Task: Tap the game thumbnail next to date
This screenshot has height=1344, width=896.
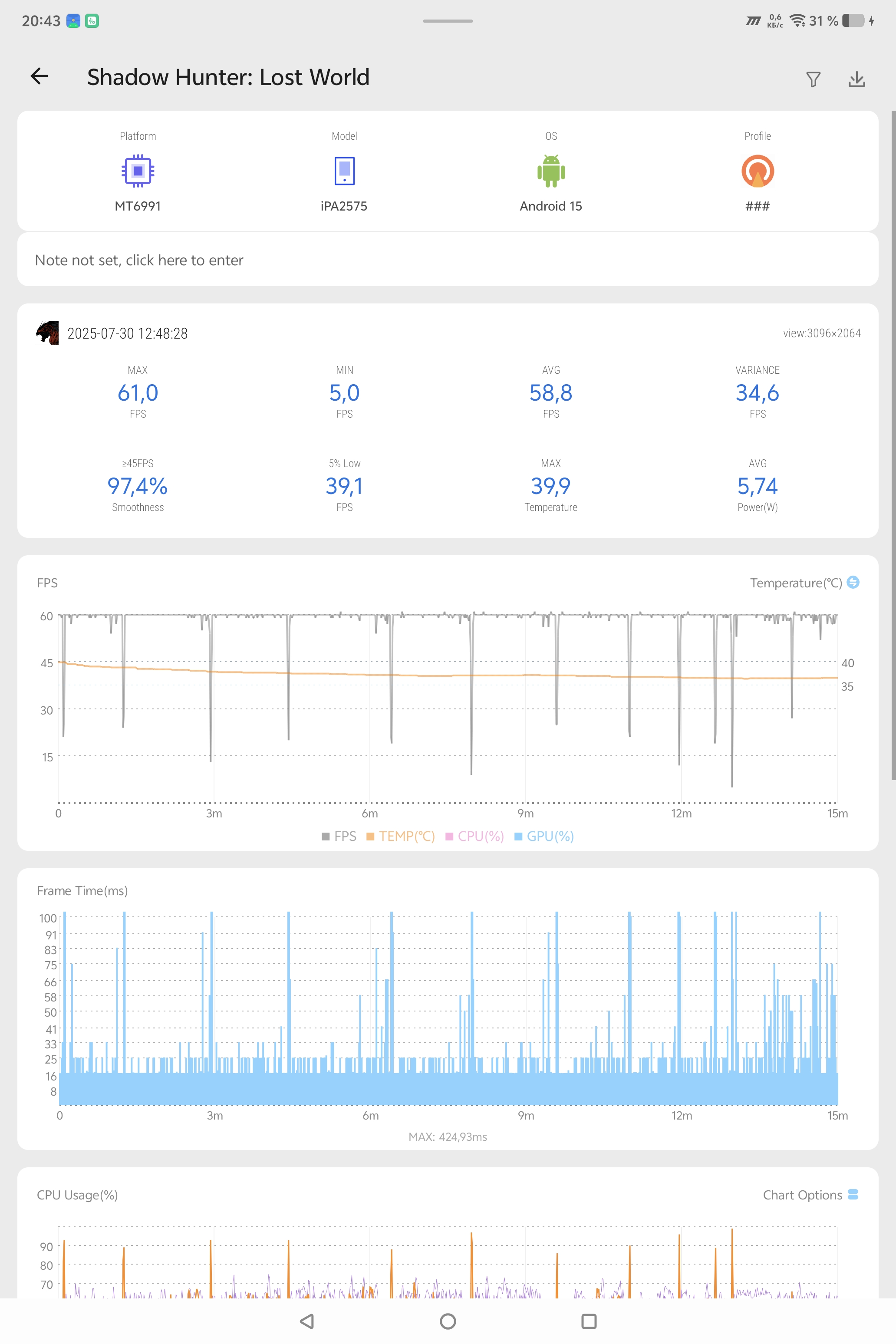Action: [47, 333]
